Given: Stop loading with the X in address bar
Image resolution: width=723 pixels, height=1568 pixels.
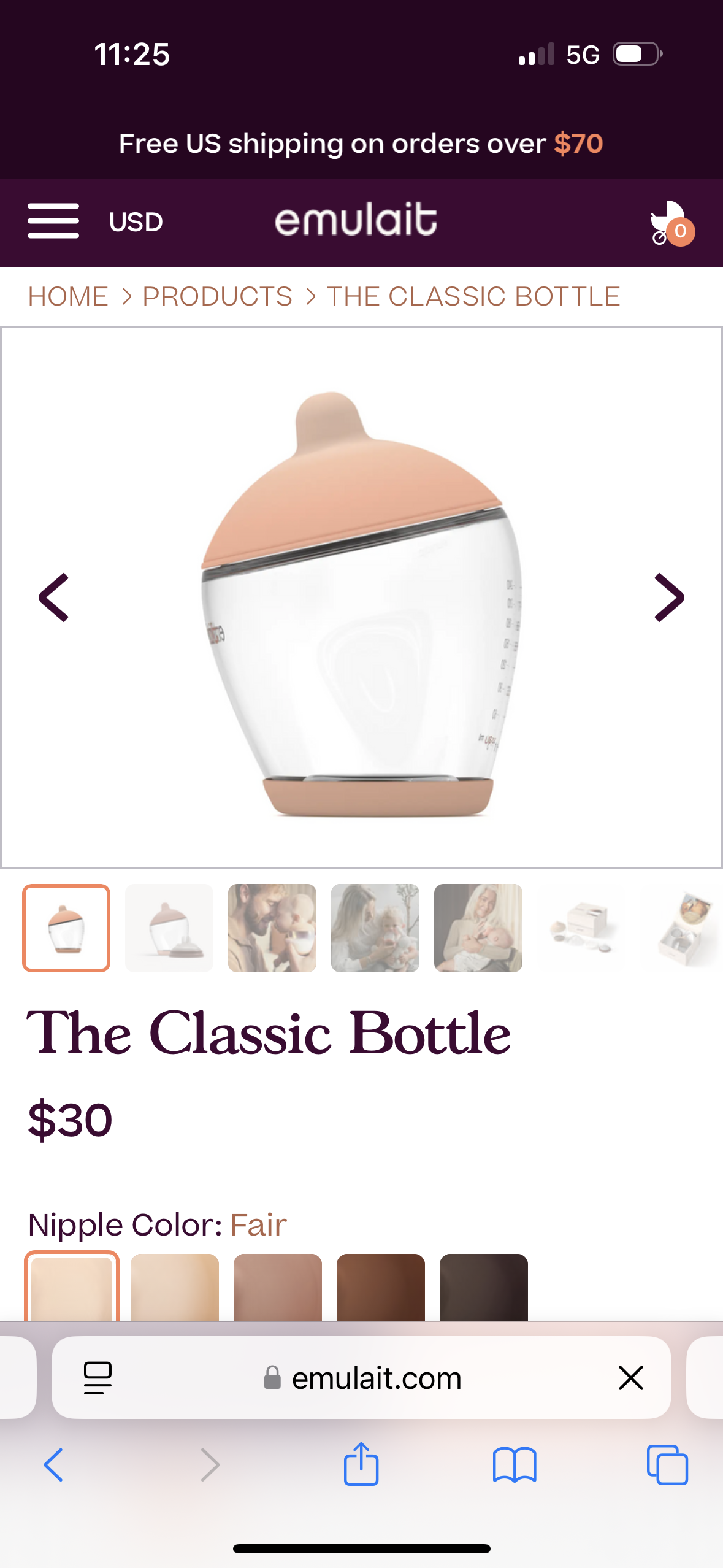Looking at the screenshot, I should pos(630,1378).
